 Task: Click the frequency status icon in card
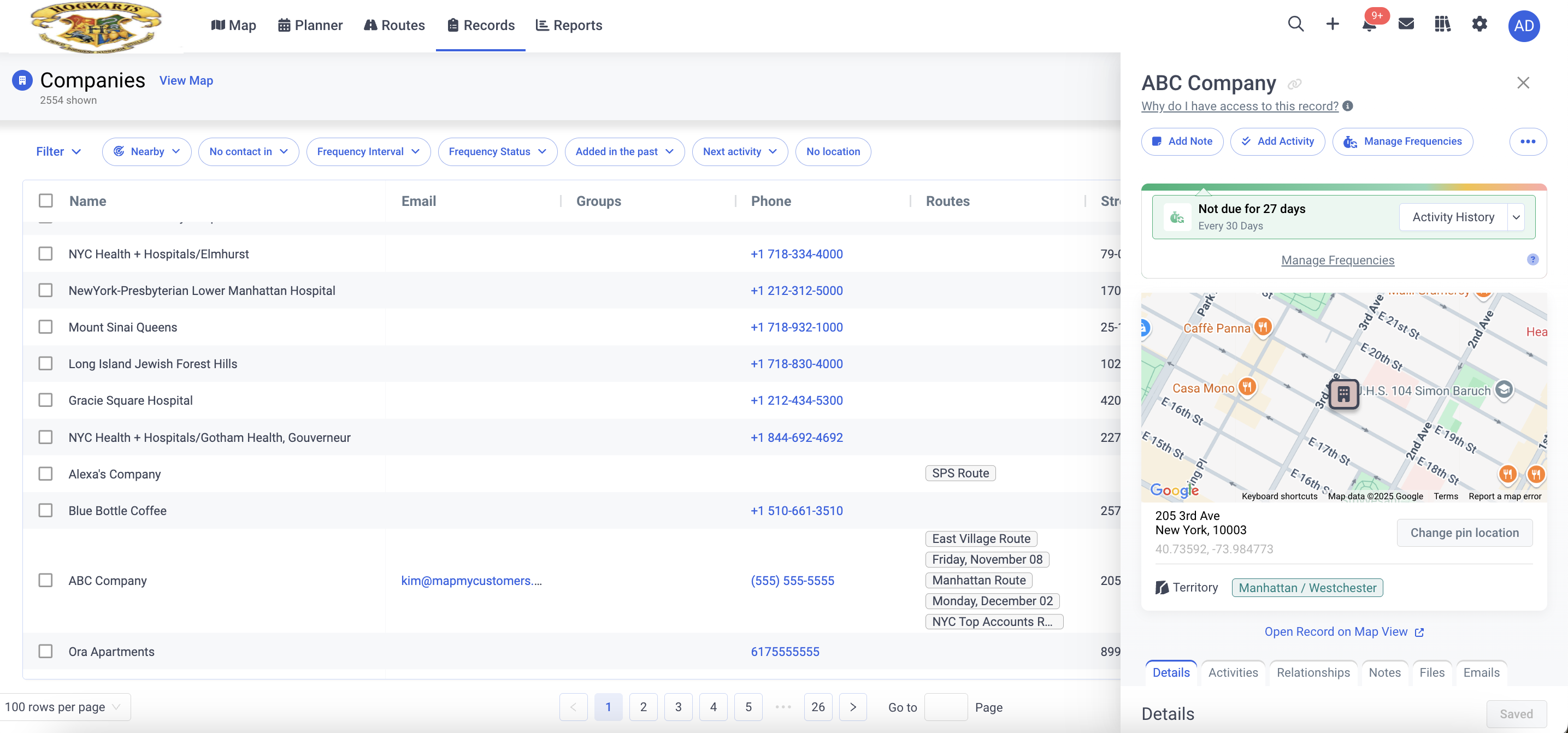pos(1177,217)
